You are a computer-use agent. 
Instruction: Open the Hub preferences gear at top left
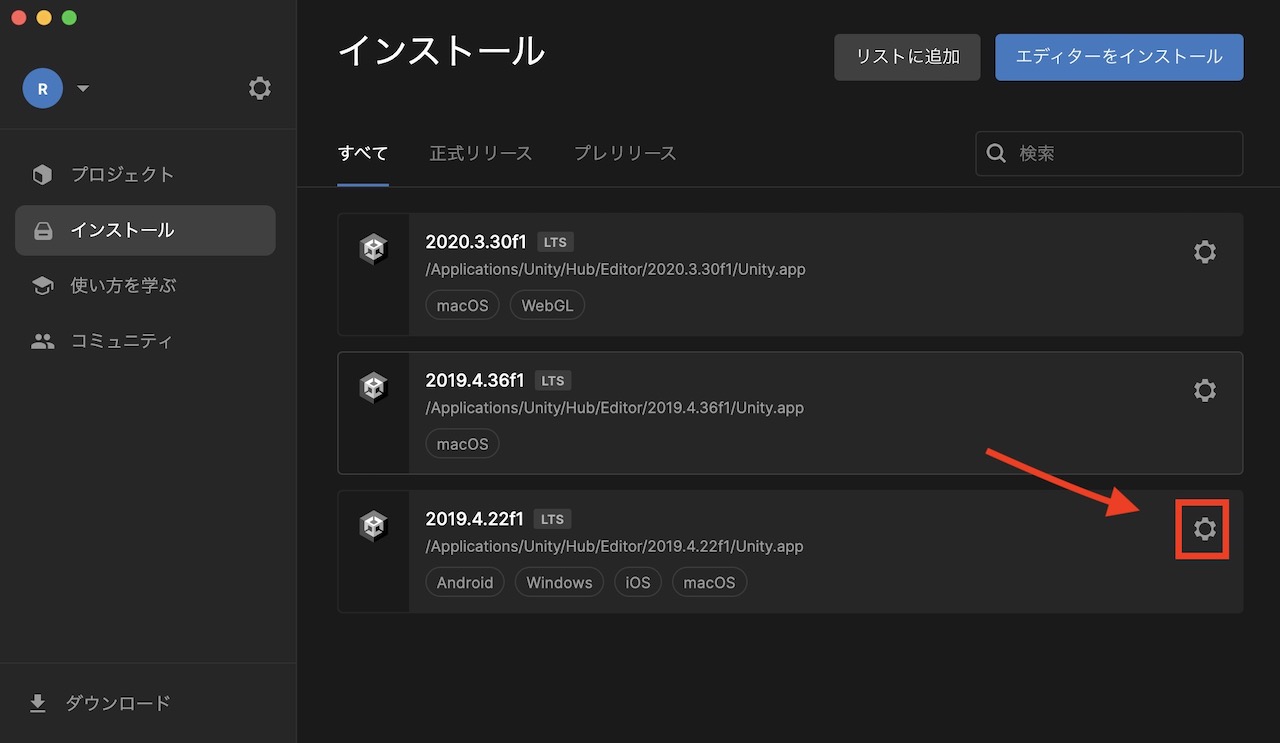(259, 88)
